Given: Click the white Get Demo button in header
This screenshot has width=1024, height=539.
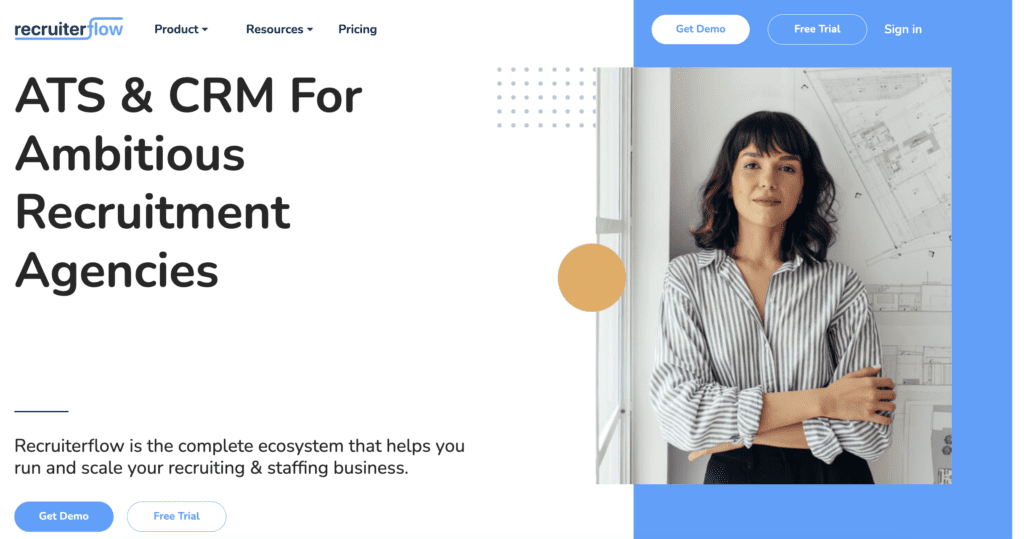Looking at the screenshot, I should [700, 29].
